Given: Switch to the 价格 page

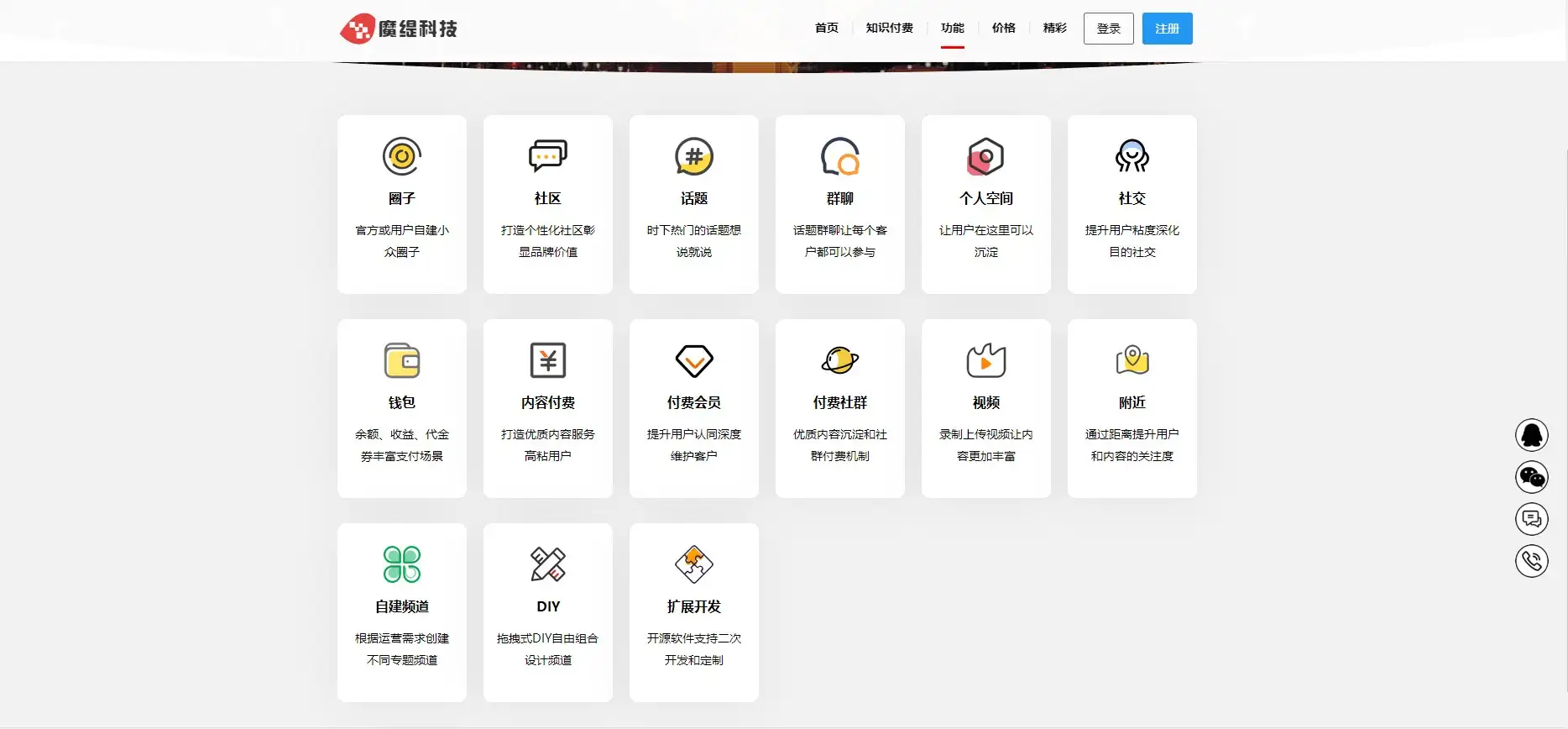Looking at the screenshot, I should pyautogui.click(x=1003, y=29).
